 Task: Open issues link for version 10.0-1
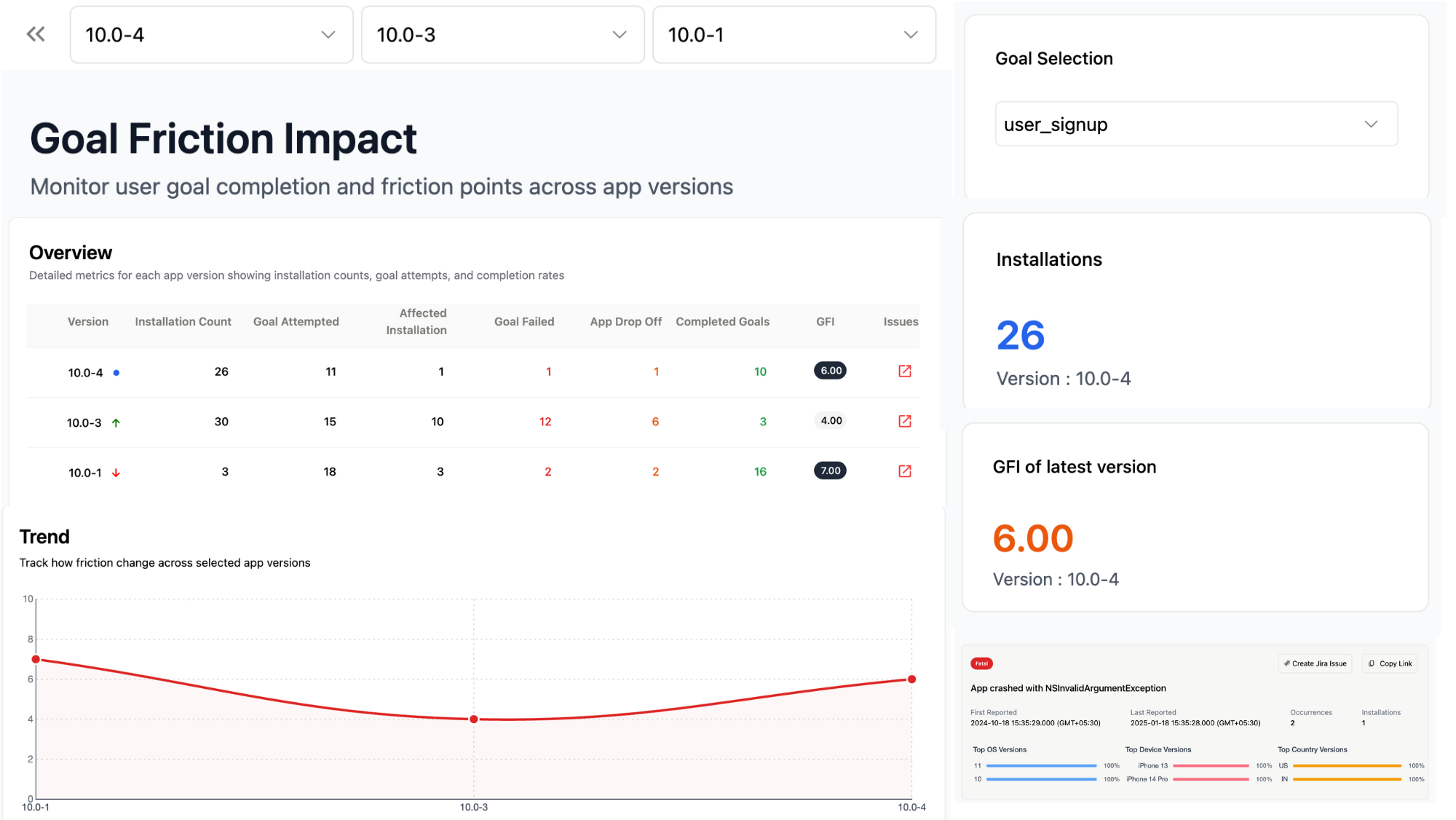click(904, 470)
